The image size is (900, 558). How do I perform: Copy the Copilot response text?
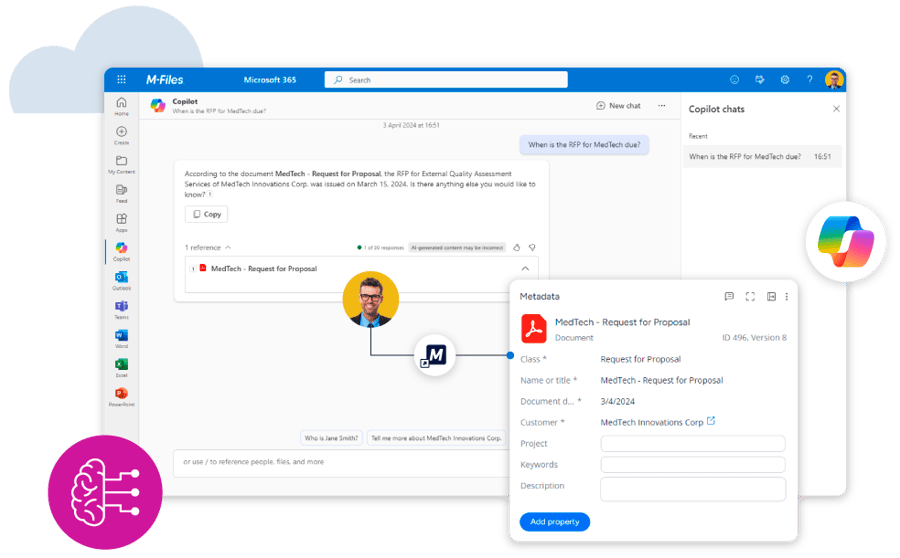point(206,214)
